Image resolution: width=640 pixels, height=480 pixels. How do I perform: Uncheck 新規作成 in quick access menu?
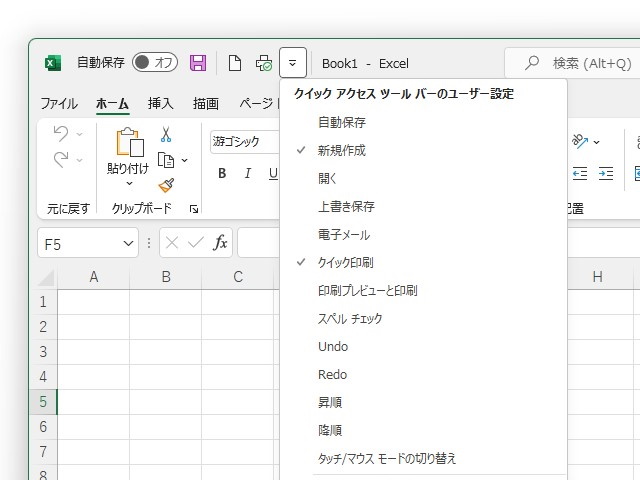424,151
